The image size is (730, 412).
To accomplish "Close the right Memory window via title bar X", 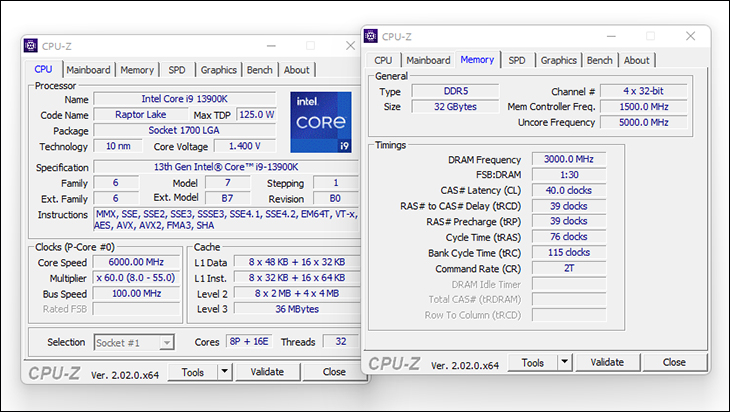I will click(x=690, y=36).
